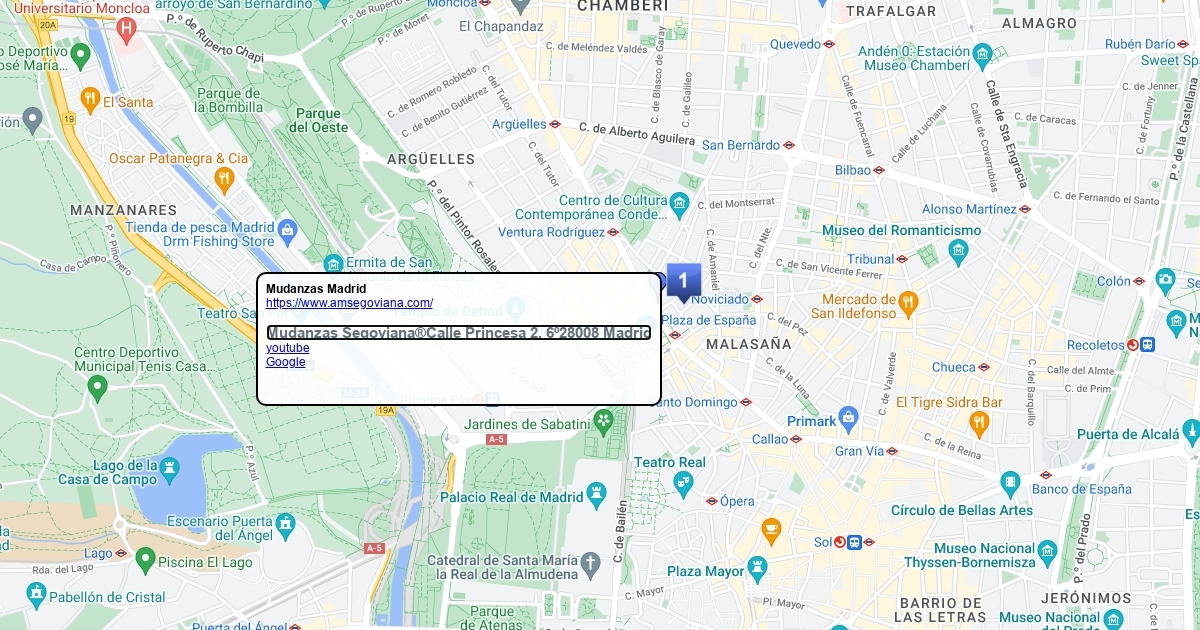The image size is (1200, 630).
Task: Click the Sol station icon
Action: pyautogui.click(x=854, y=542)
